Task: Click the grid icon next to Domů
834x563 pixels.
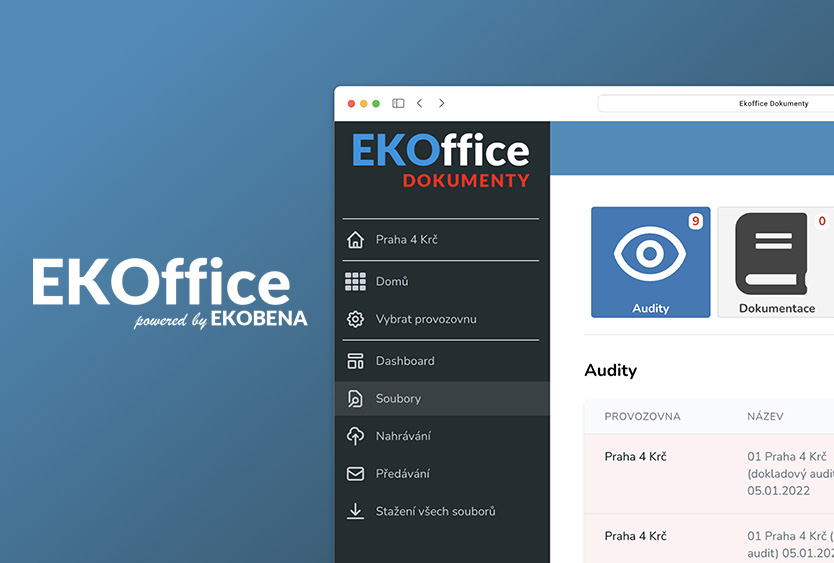Action: click(x=355, y=282)
